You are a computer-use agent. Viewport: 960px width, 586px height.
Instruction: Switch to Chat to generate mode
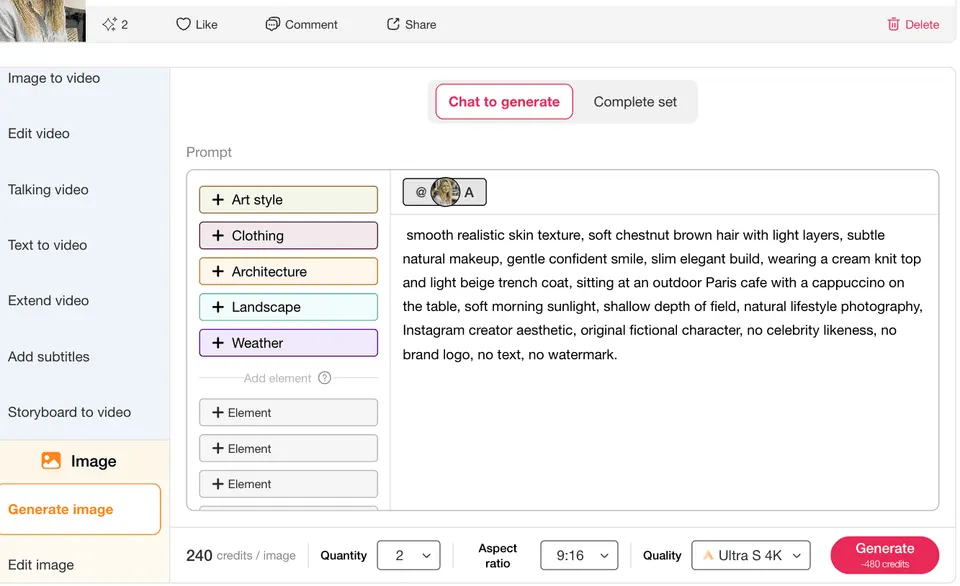pos(504,102)
